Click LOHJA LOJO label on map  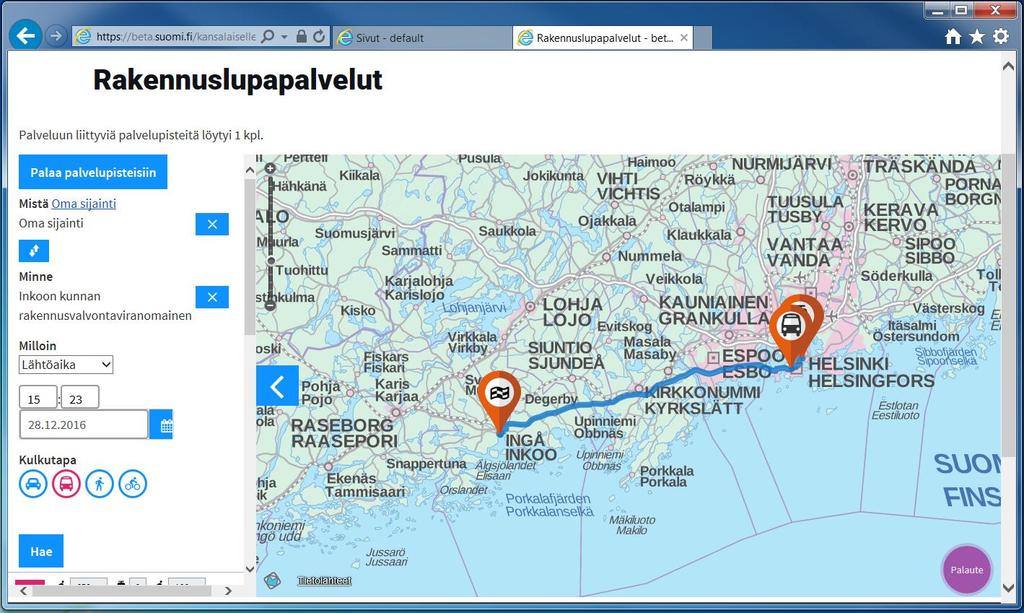coord(572,312)
